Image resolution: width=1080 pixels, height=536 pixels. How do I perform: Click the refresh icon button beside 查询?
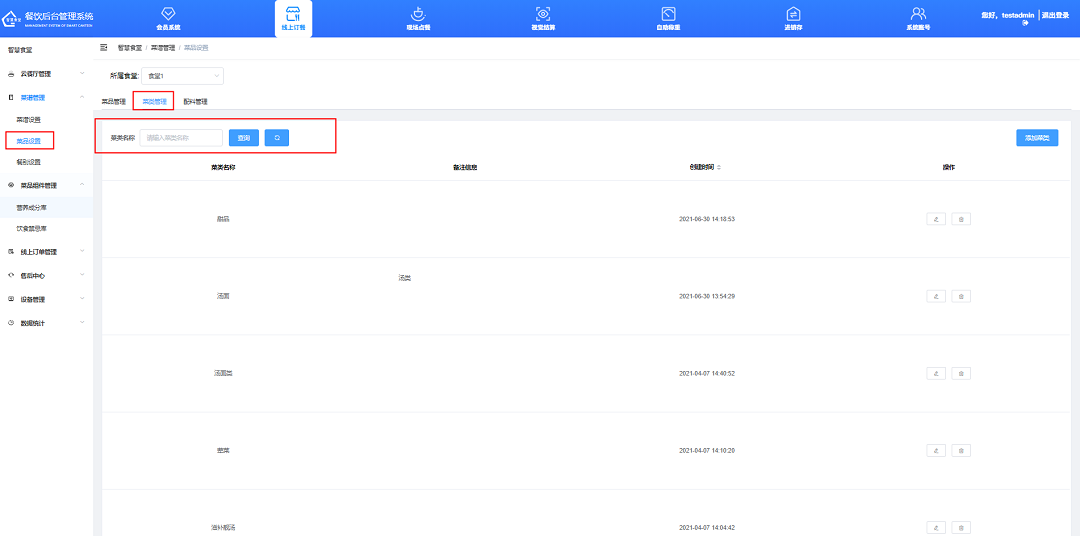click(x=277, y=138)
